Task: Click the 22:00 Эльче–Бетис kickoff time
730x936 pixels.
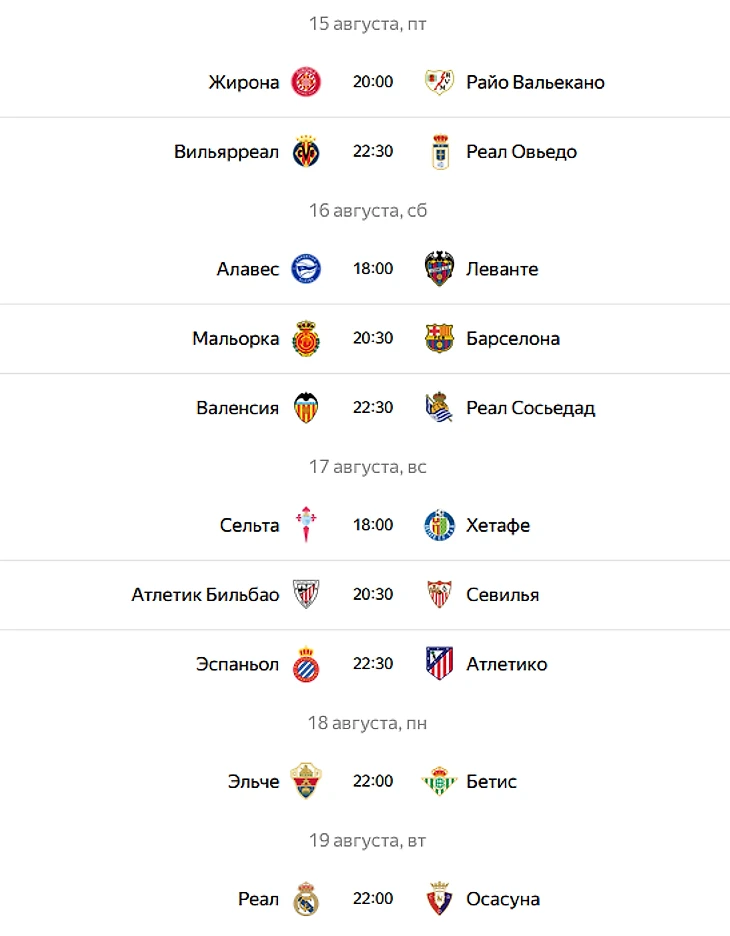Action: (373, 781)
